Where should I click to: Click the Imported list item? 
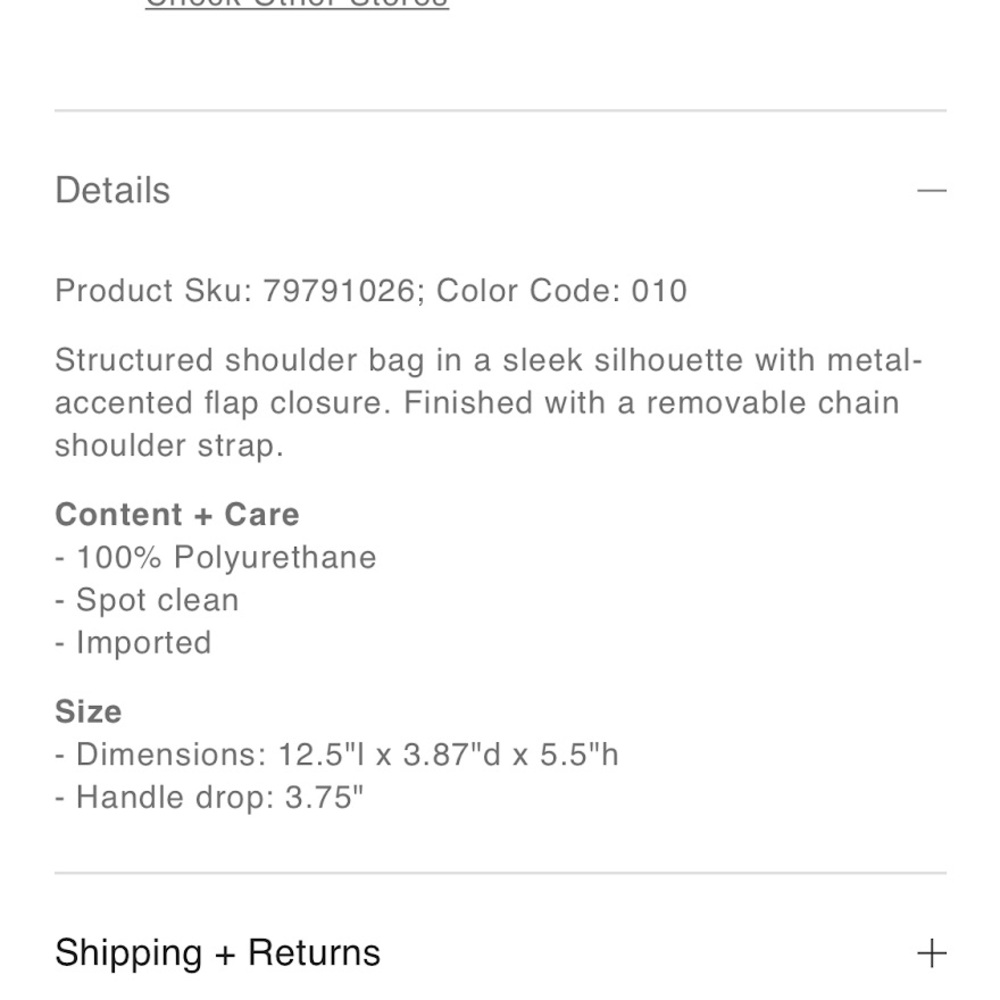click(x=133, y=642)
